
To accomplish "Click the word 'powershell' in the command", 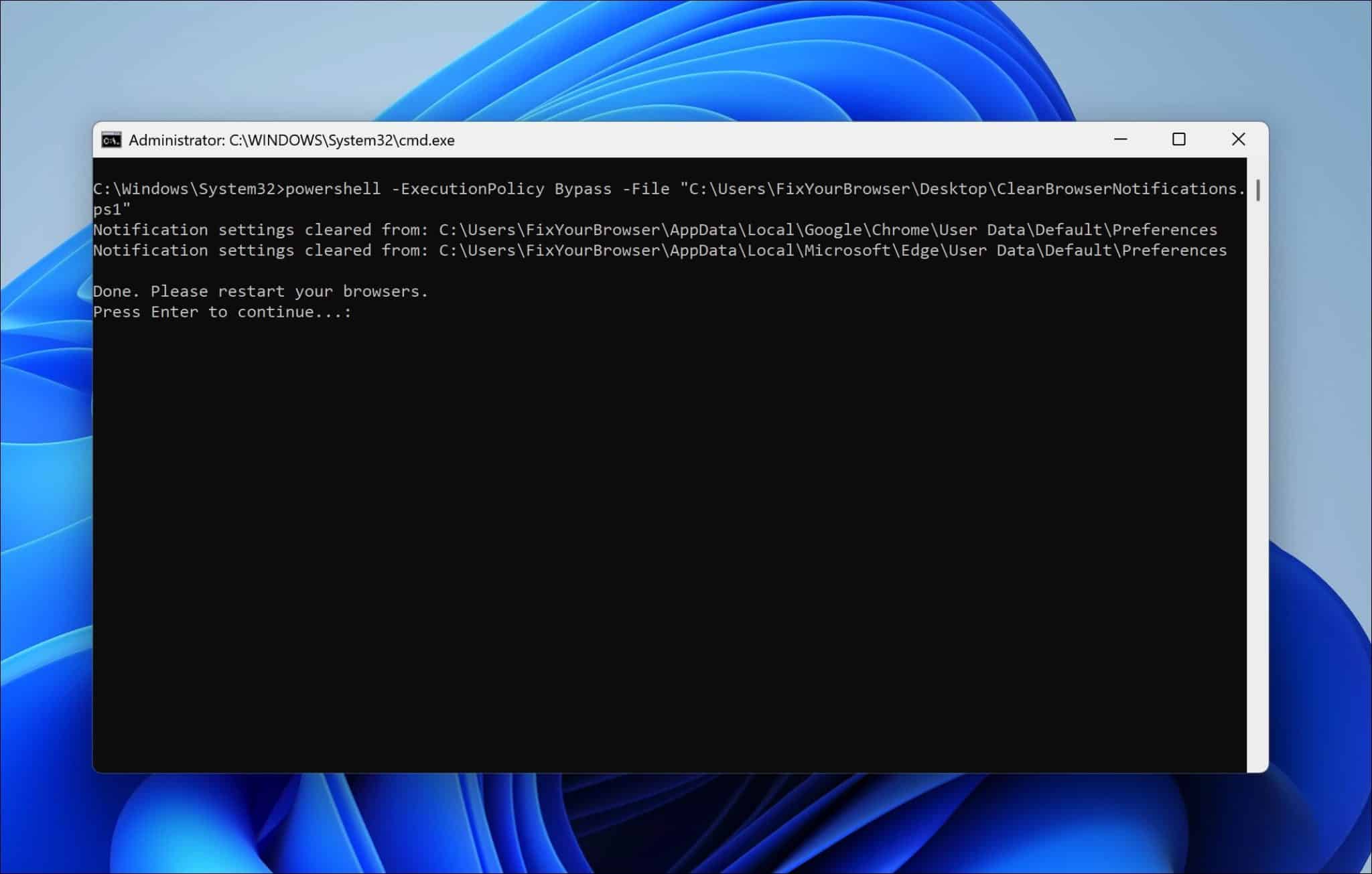I will point(333,189).
